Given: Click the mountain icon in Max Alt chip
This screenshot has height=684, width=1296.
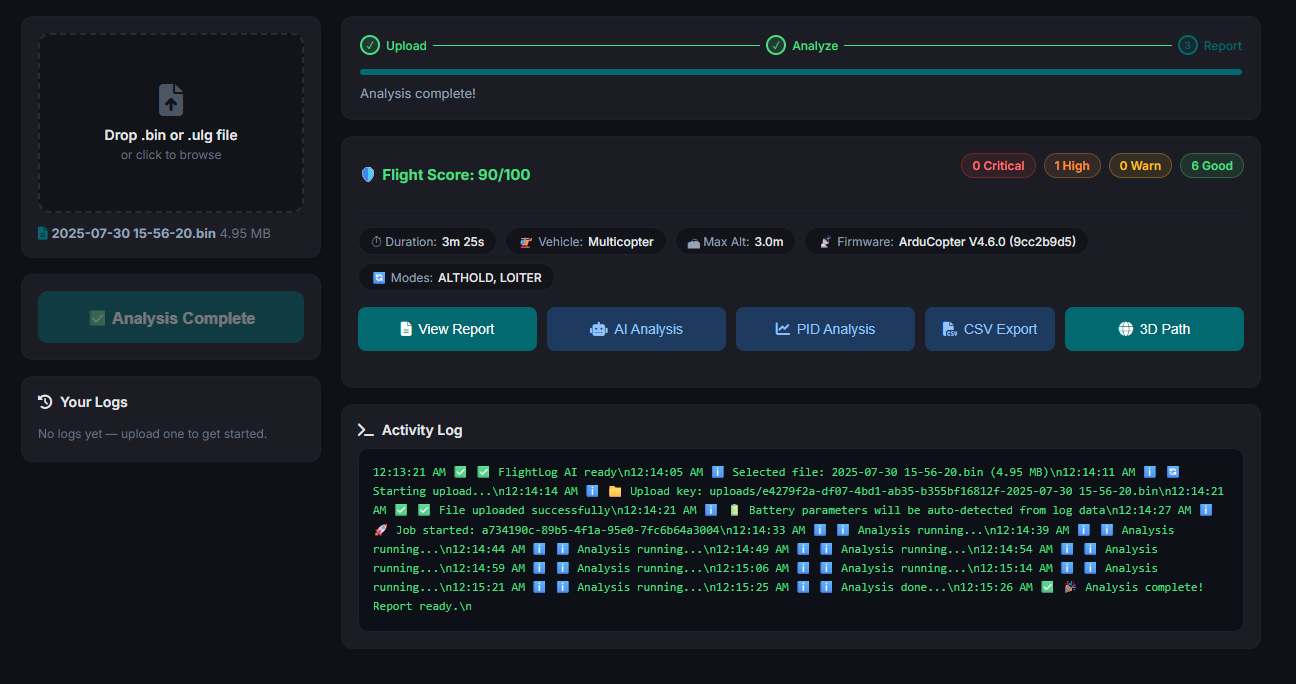Looking at the screenshot, I should coord(694,242).
